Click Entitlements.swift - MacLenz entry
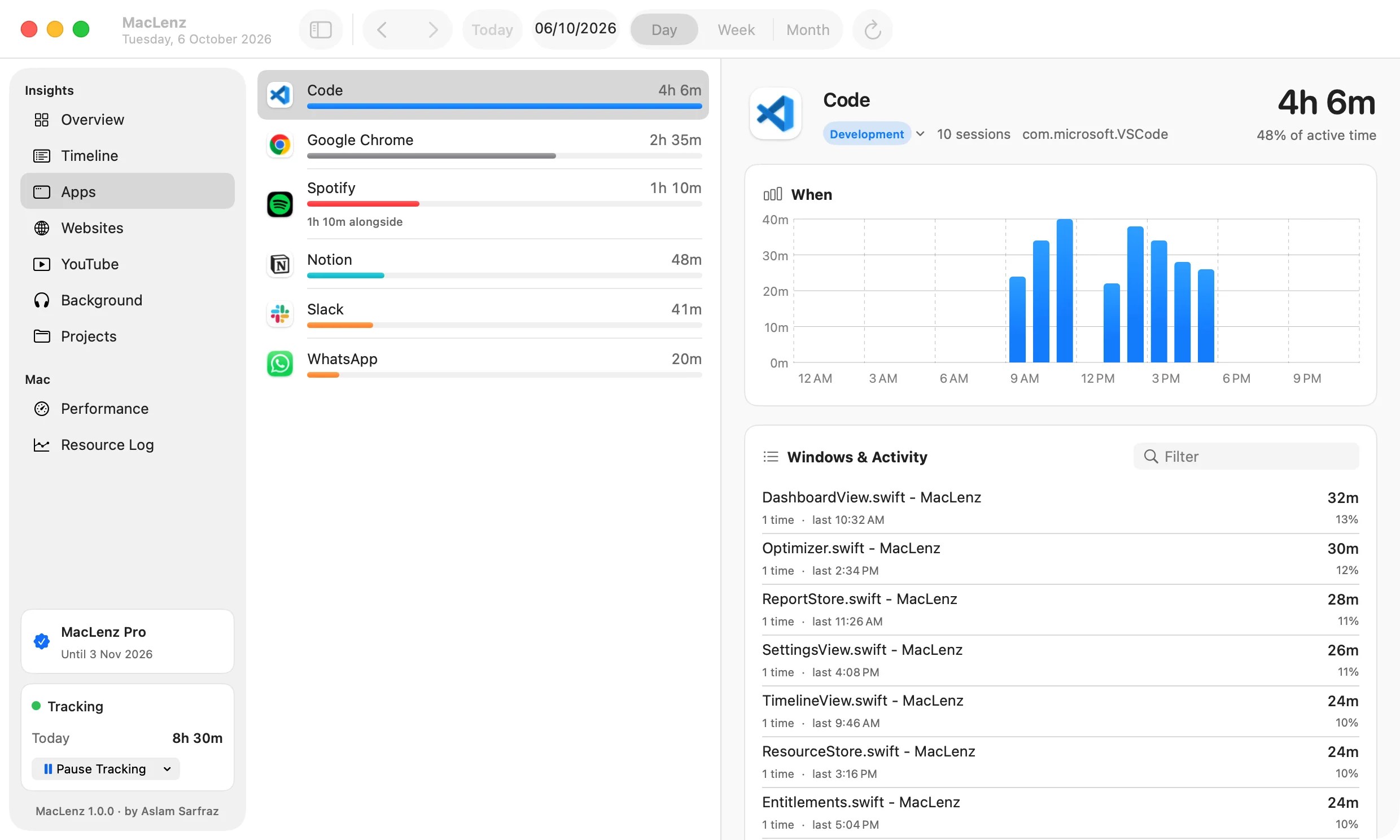This screenshot has width=1400, height=840. point(1060,813)
